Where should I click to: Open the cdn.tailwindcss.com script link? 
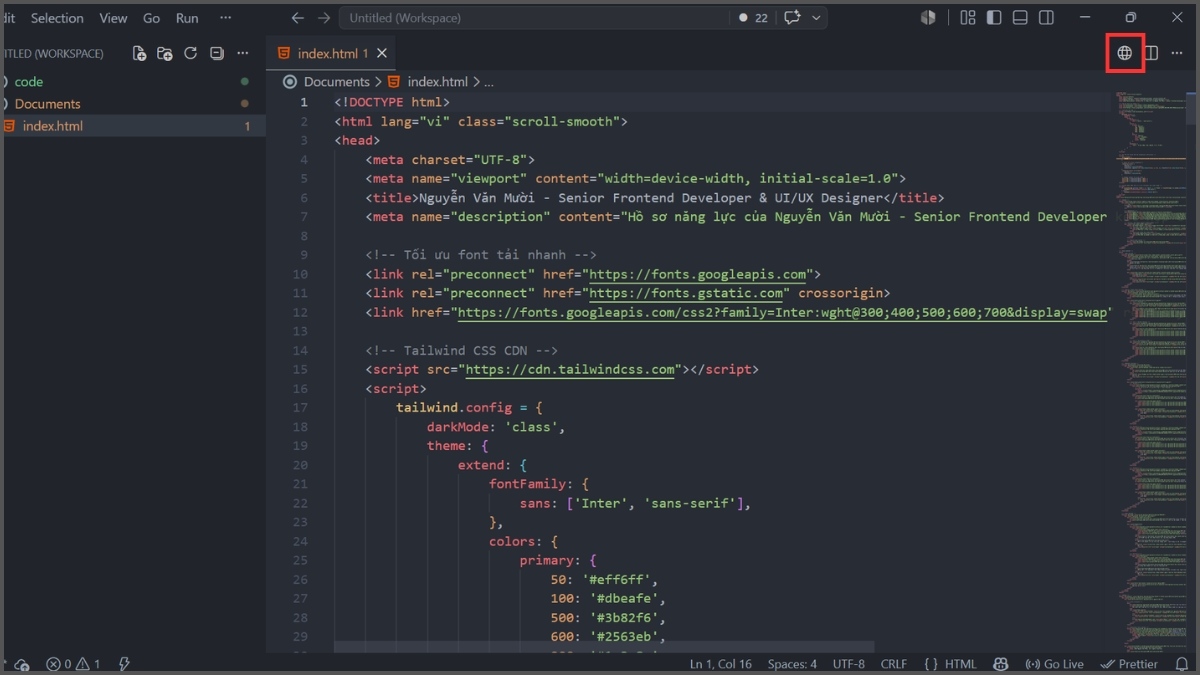(x=570, y=369)
